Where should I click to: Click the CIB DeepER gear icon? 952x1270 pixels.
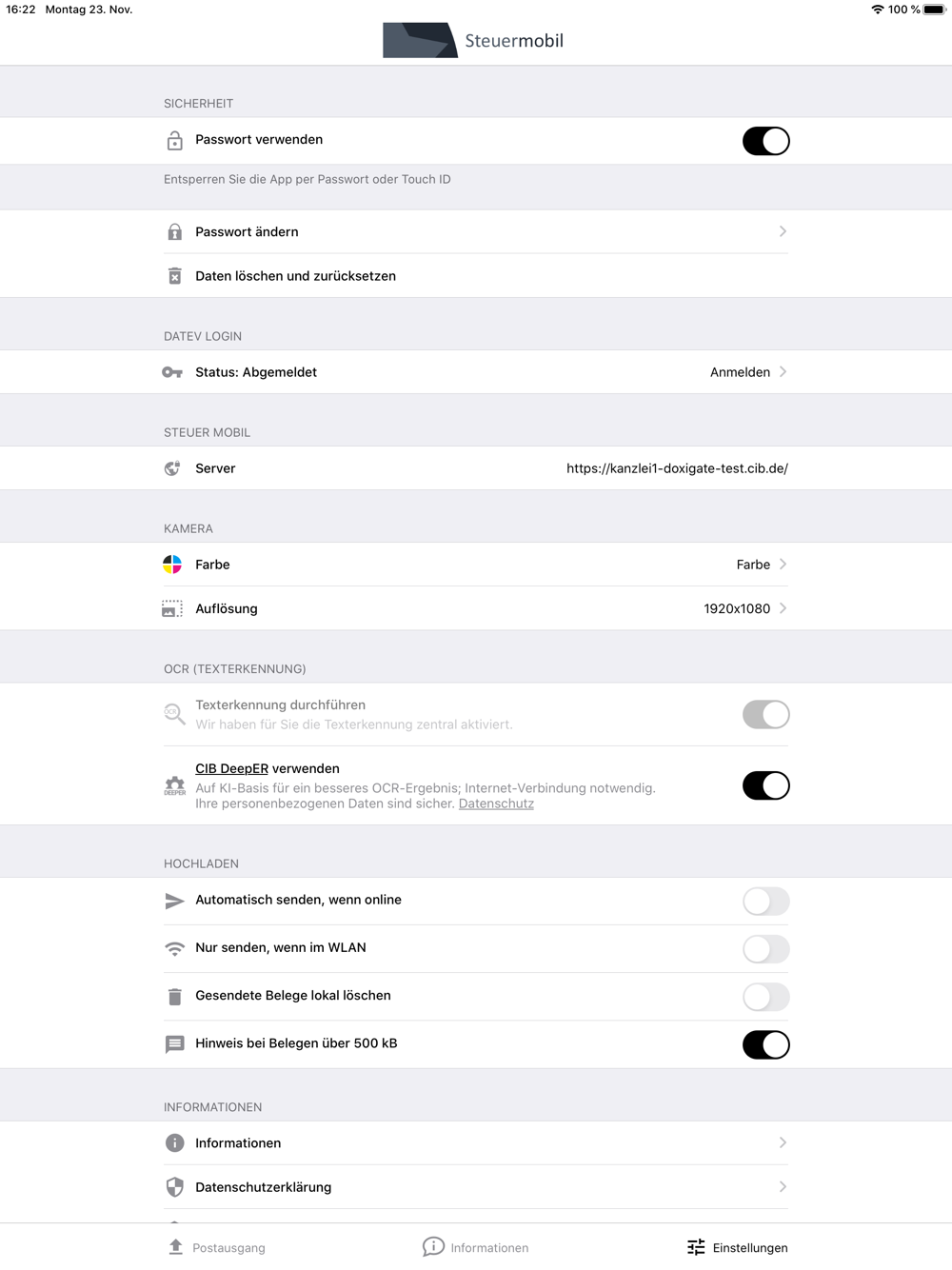[175, 785]
